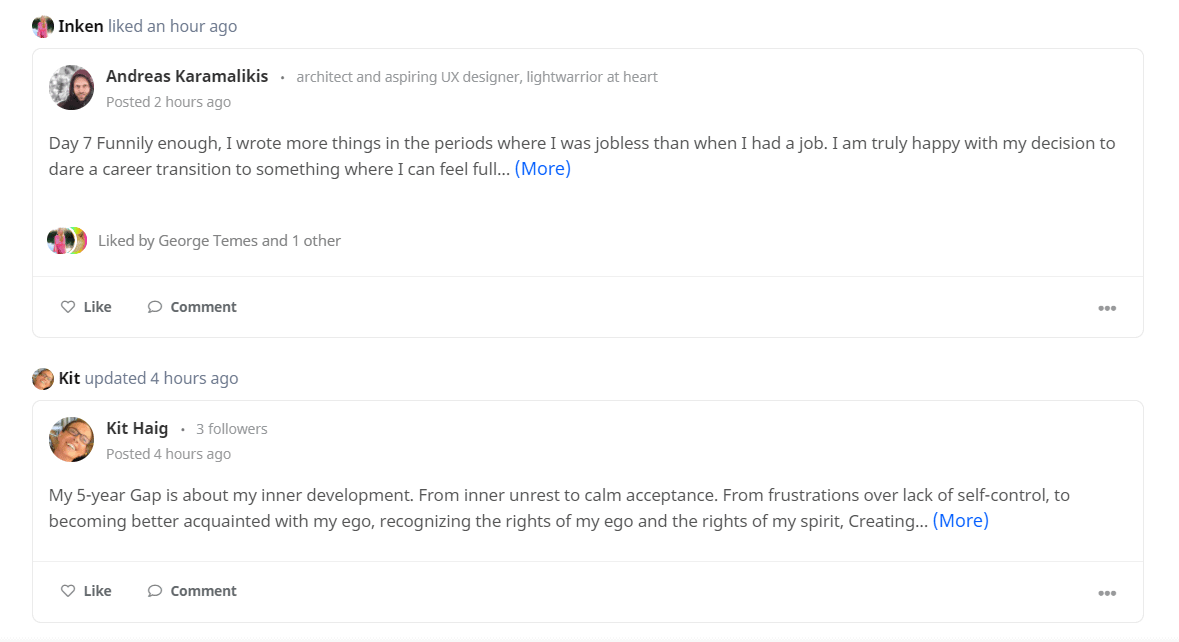Click 'Posted 2 hours ago' timestamp
Screen dimensions: 1179x642
click(x=168, y=101)
